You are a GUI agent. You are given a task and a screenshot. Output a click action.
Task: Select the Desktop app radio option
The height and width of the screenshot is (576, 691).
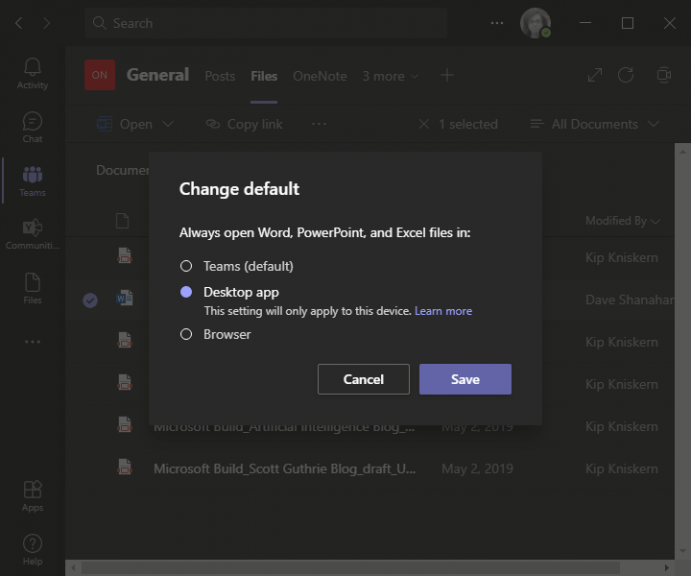tap(186, 292)
